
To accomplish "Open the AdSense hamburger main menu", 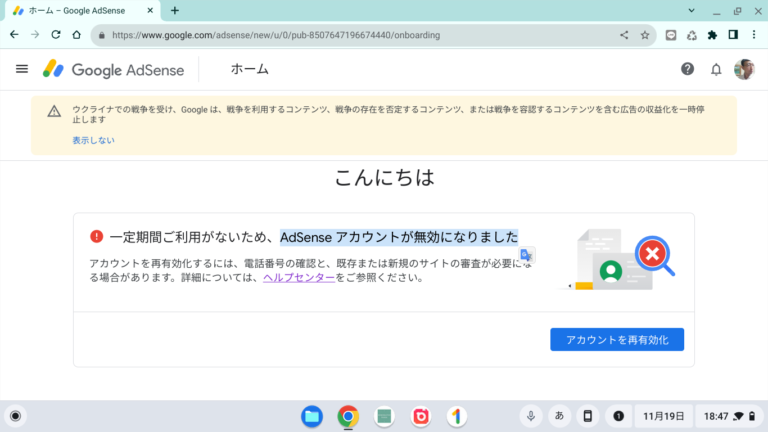I will pyautogui.click(x=22, y=69).
